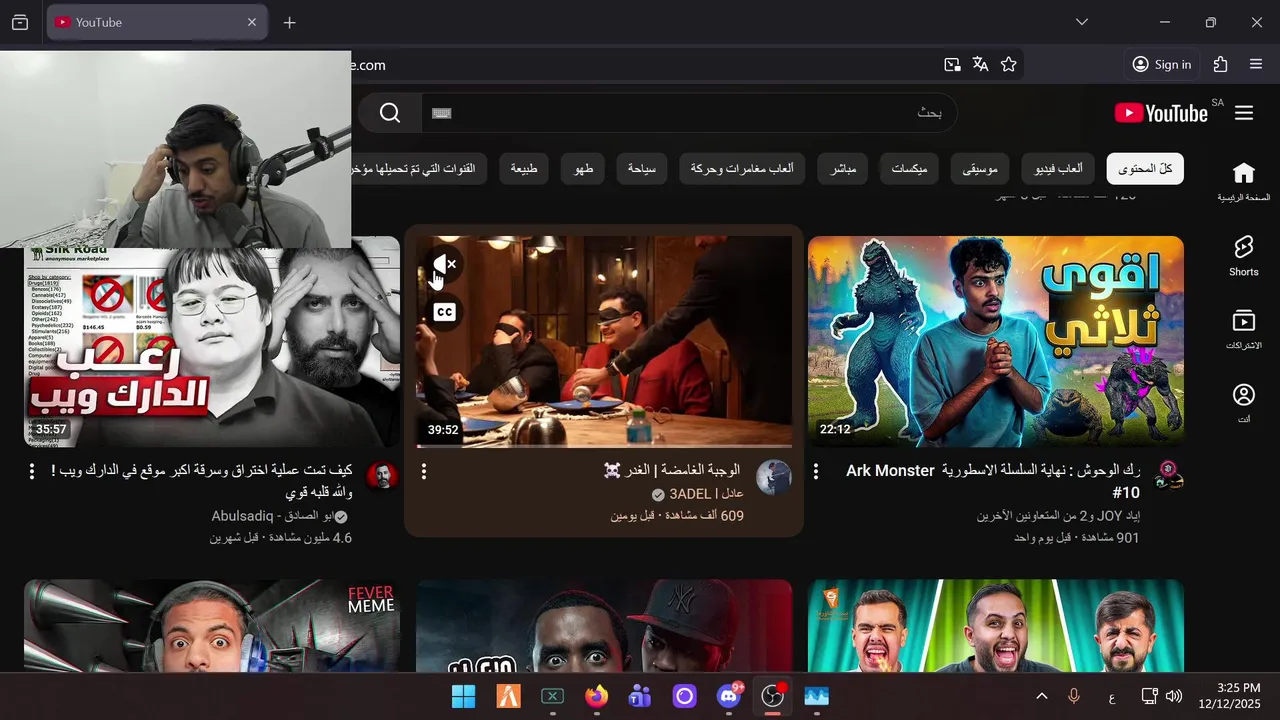
Task: Select the YouTube browser tab
Action: click(x=157, y=22)
